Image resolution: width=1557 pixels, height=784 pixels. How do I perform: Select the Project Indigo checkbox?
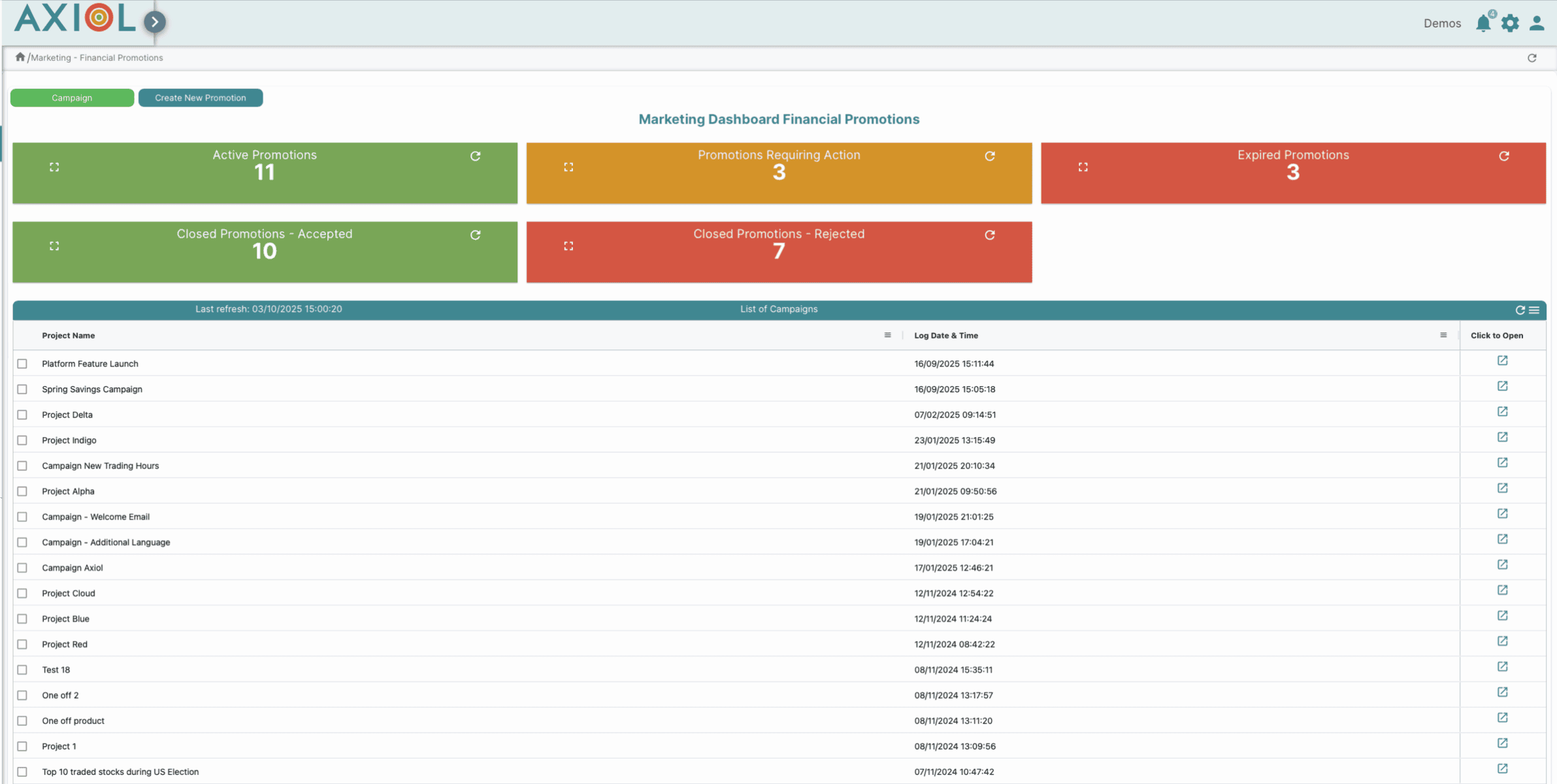point(22,440)
